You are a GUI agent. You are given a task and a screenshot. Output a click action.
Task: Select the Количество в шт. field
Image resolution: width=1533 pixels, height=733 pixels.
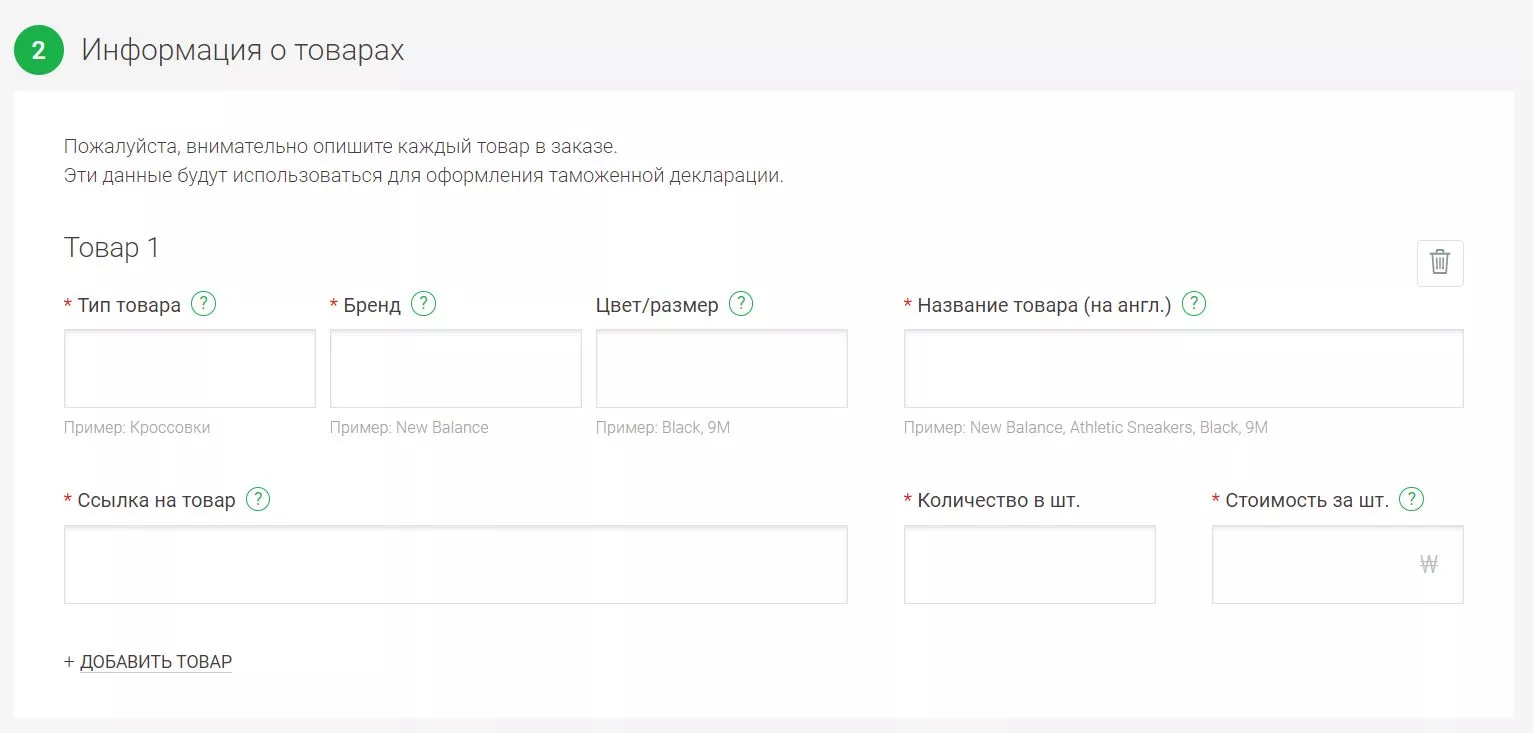click(1030, 564)
